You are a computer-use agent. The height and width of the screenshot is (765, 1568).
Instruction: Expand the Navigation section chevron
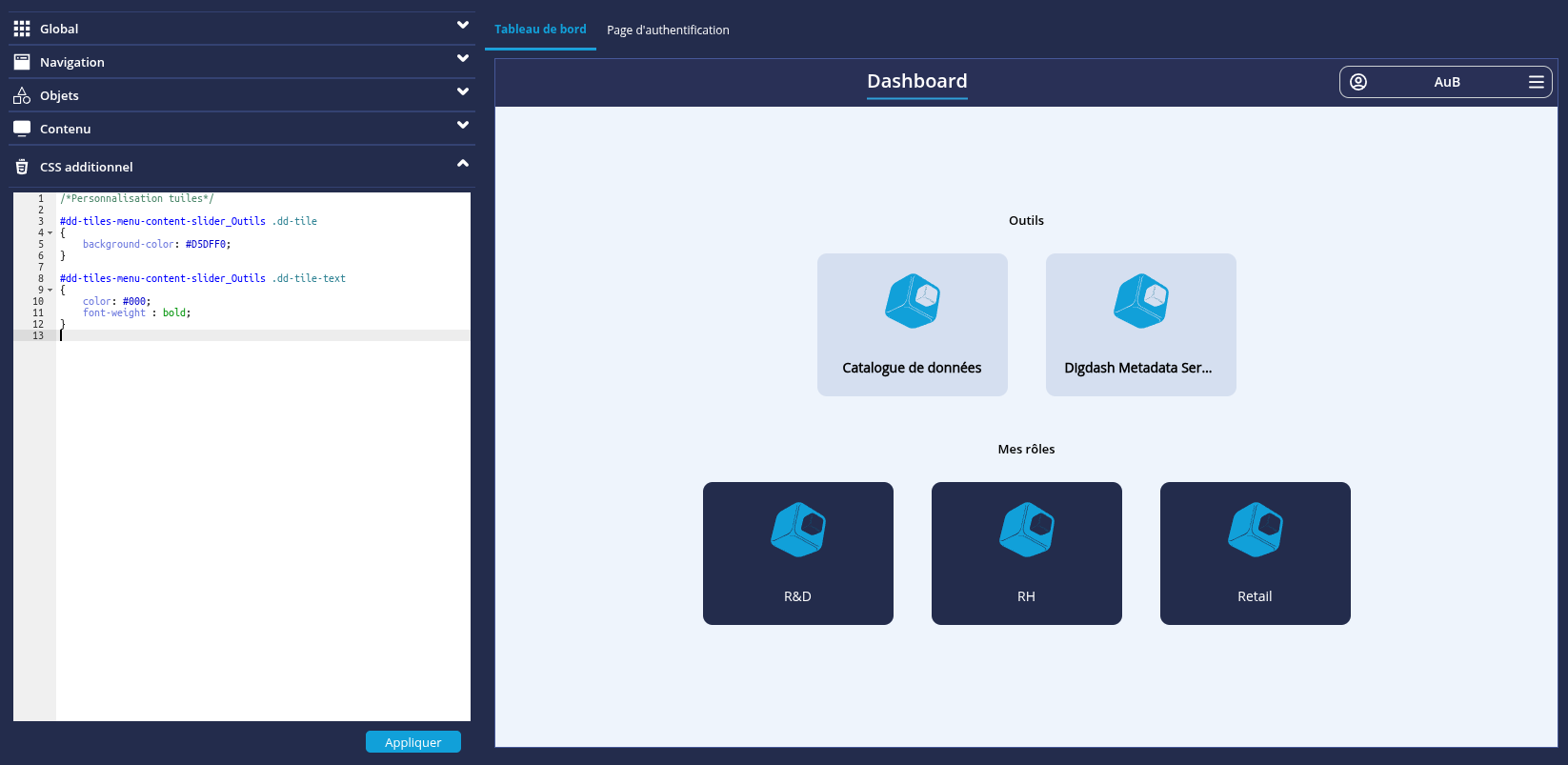click(462, 59)
